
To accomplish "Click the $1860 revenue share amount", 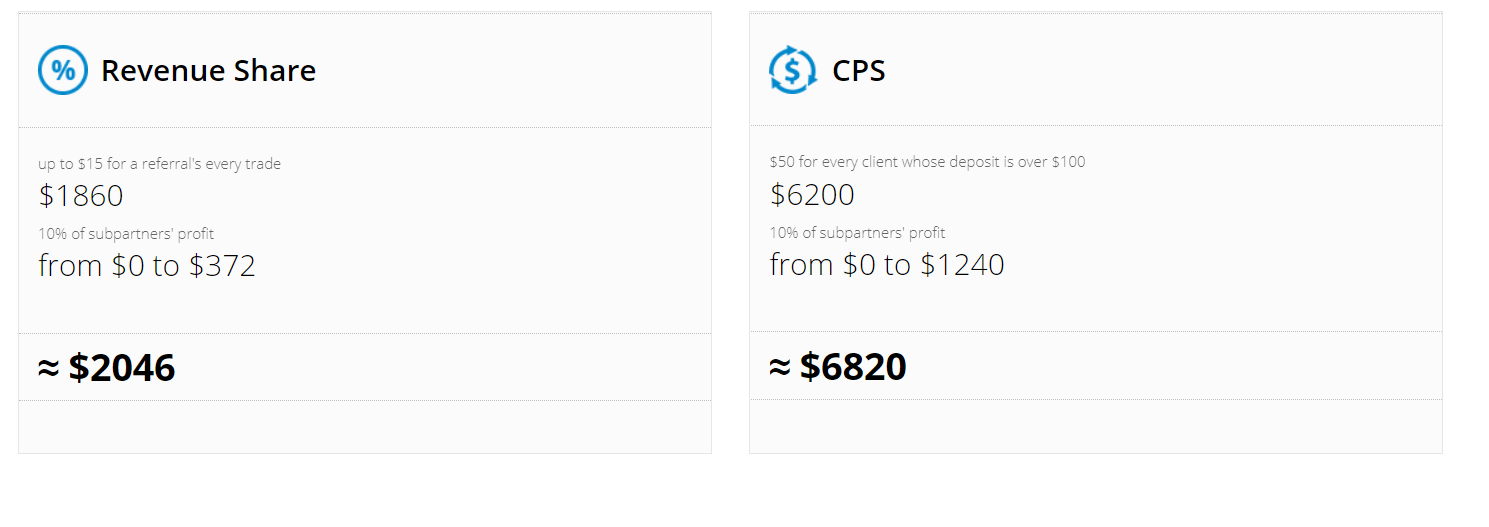I will (81, 196).
